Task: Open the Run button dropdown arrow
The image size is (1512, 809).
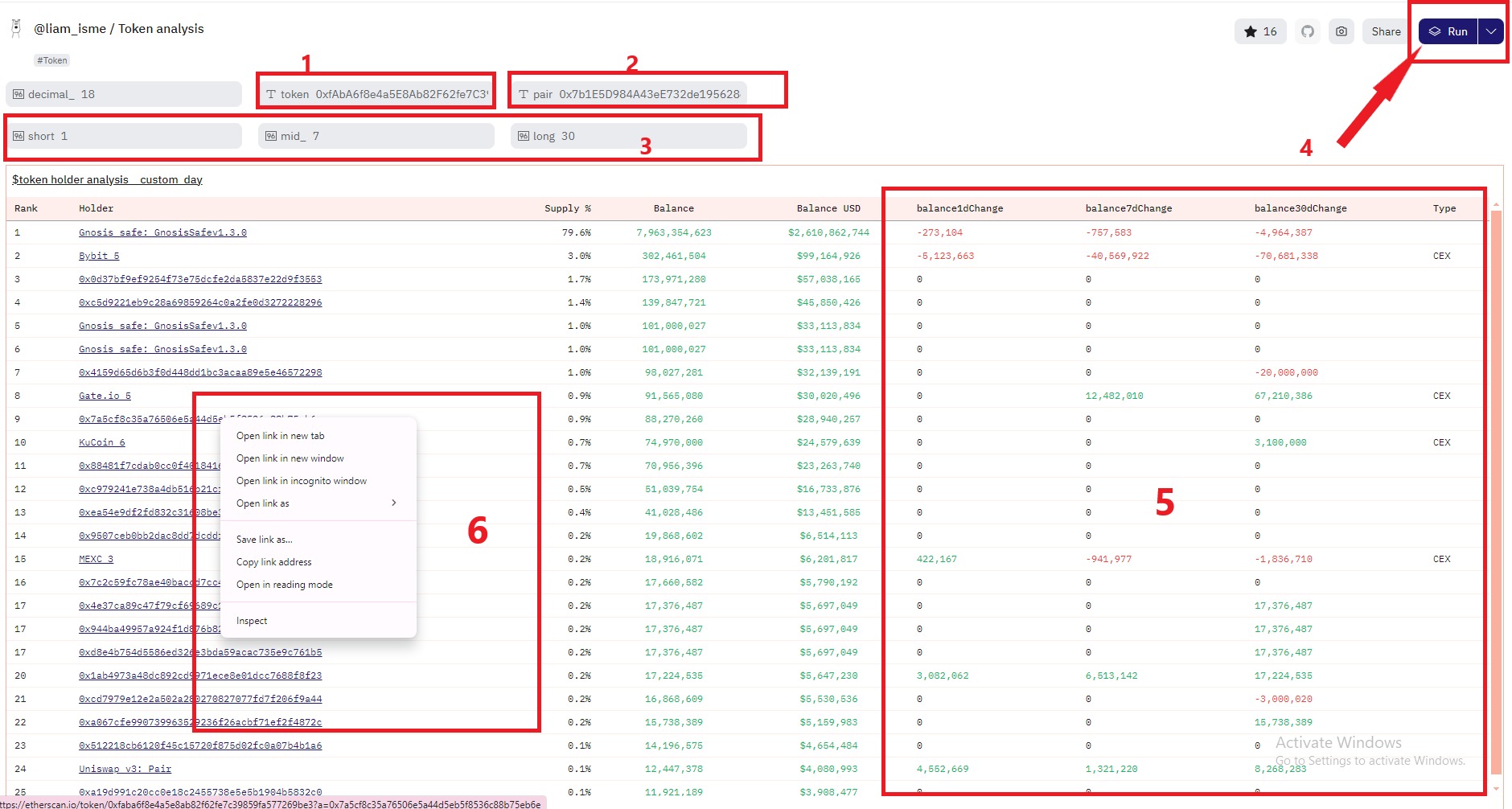Action: [x=1490, y=31]
